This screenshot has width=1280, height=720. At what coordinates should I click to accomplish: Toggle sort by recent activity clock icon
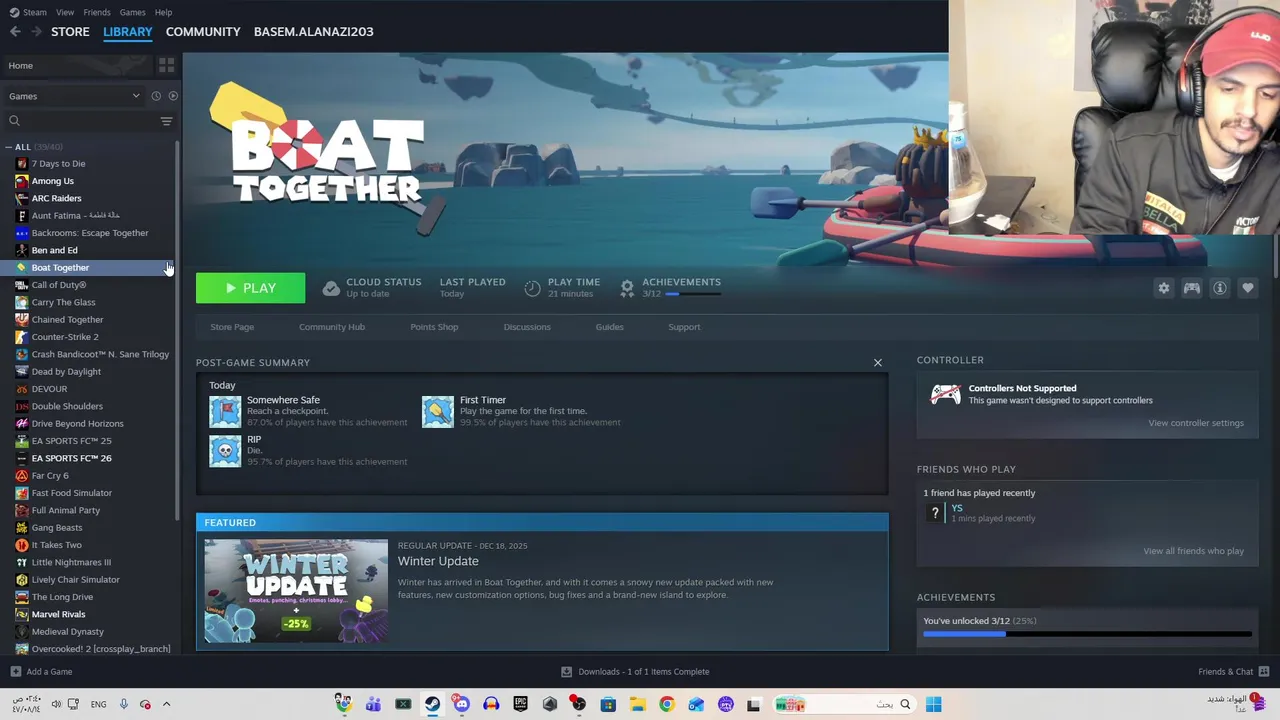(x=156, y=96)
